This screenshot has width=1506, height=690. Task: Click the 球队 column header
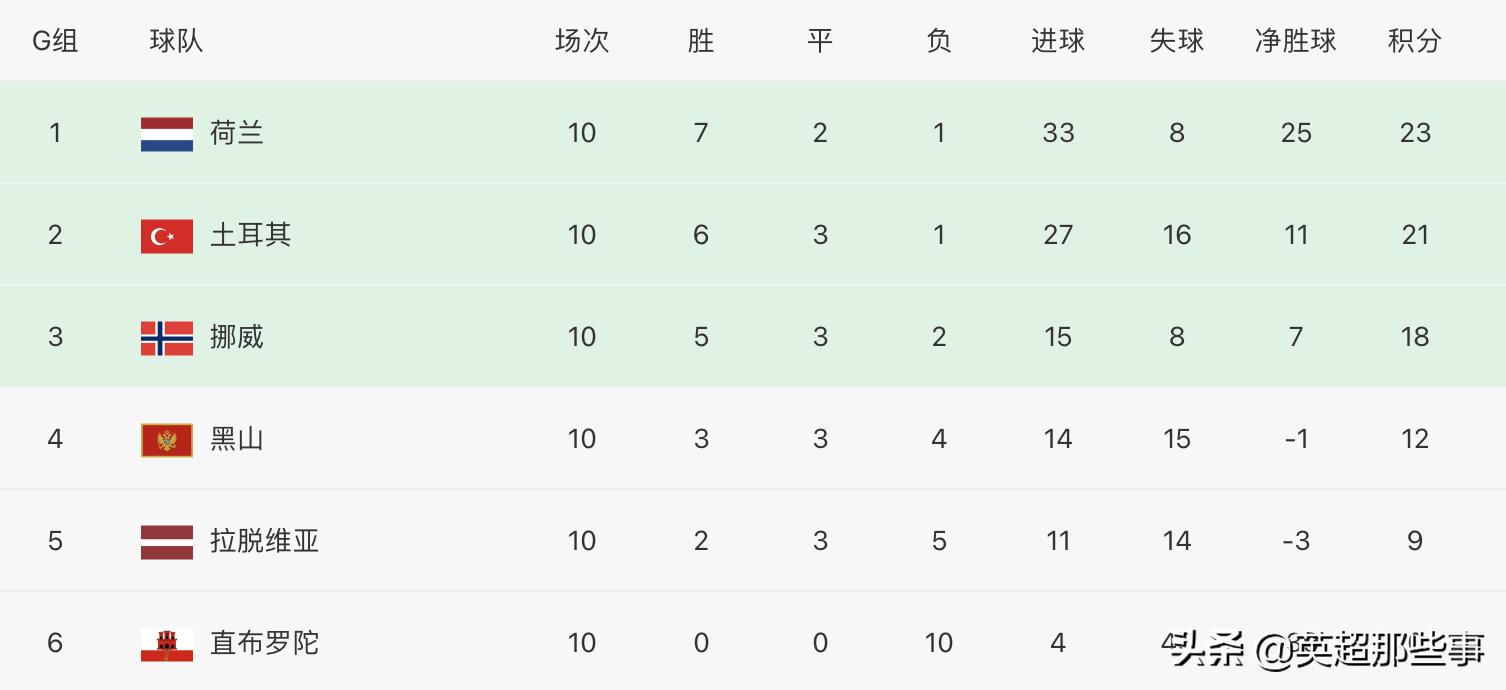click(176, 41)
